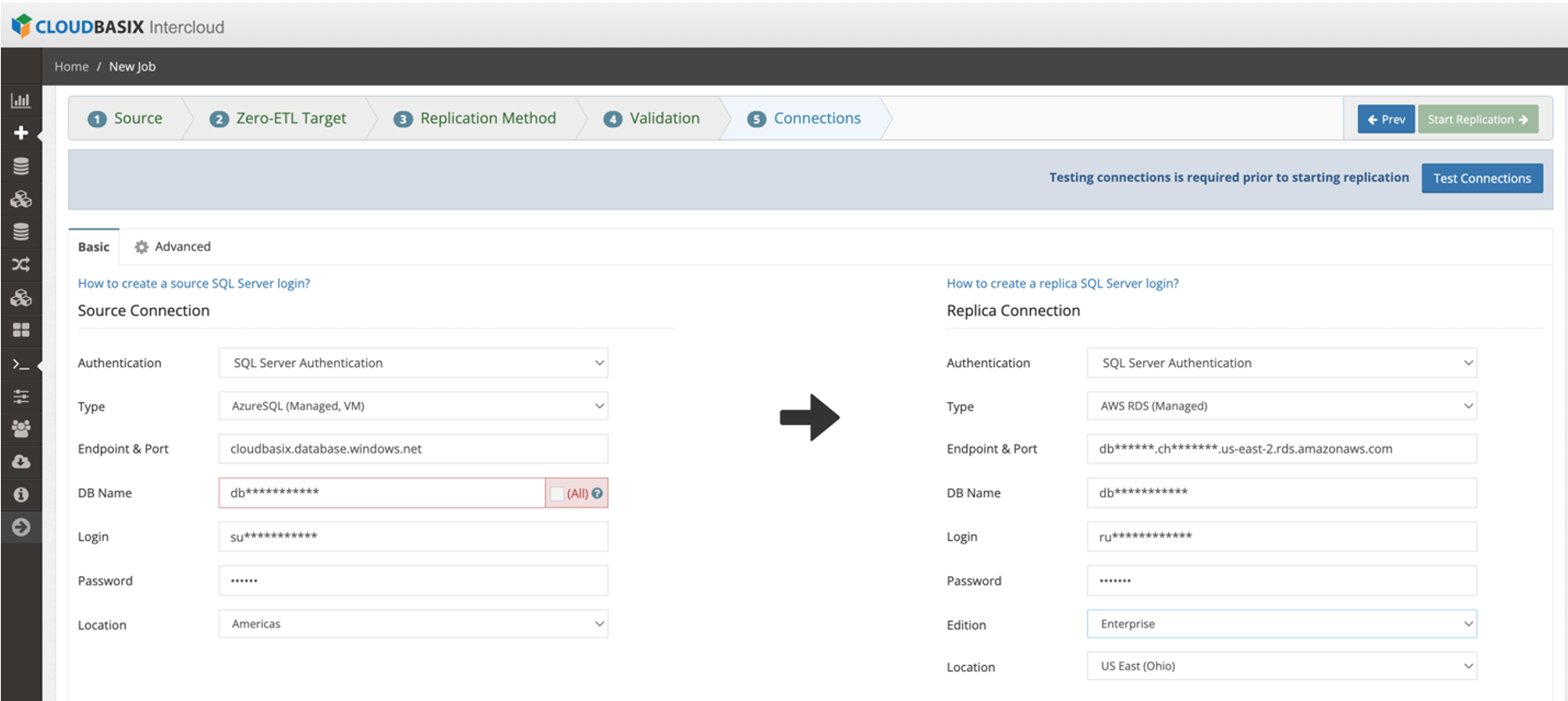Click the plus (new job) sidebar icon
Screen dimensions: 1568x701
(21, 133)
